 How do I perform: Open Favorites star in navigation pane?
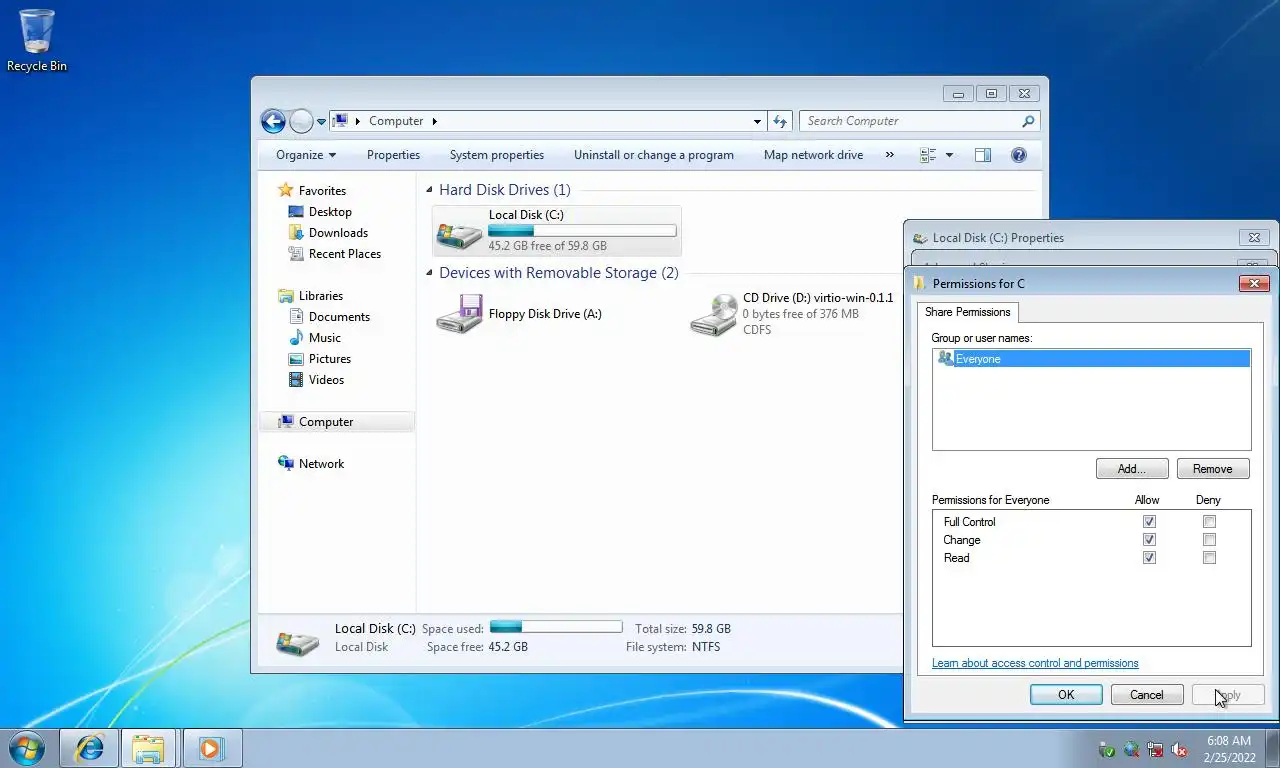click(286, 190)
